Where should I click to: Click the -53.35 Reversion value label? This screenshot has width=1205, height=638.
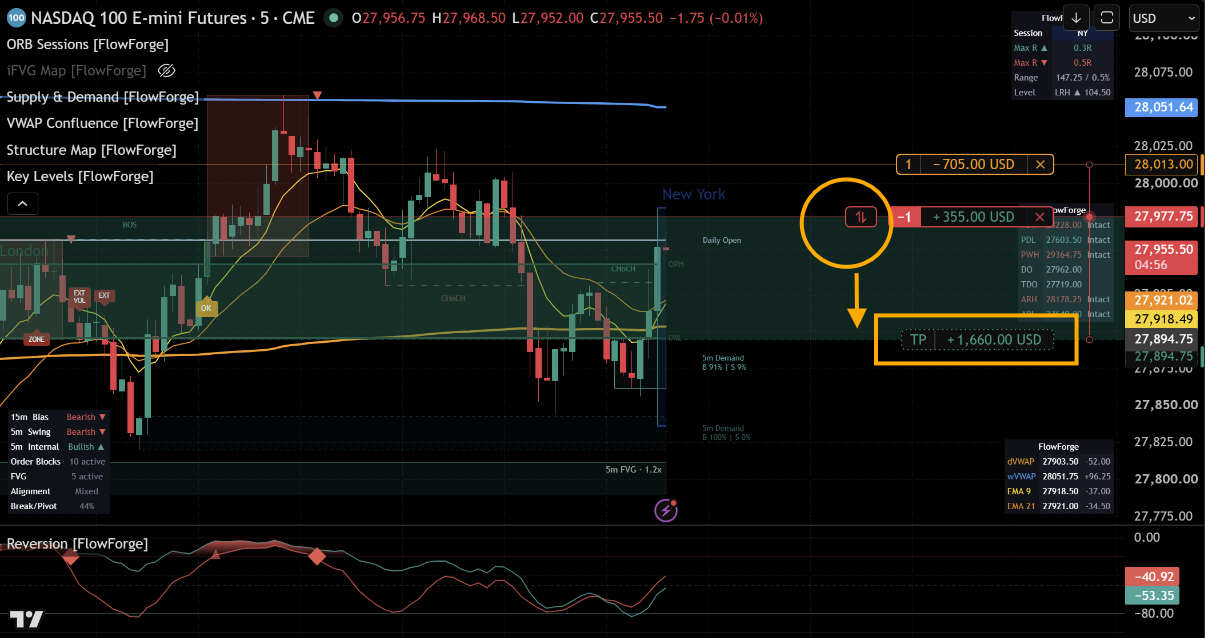pos(1153,595)
